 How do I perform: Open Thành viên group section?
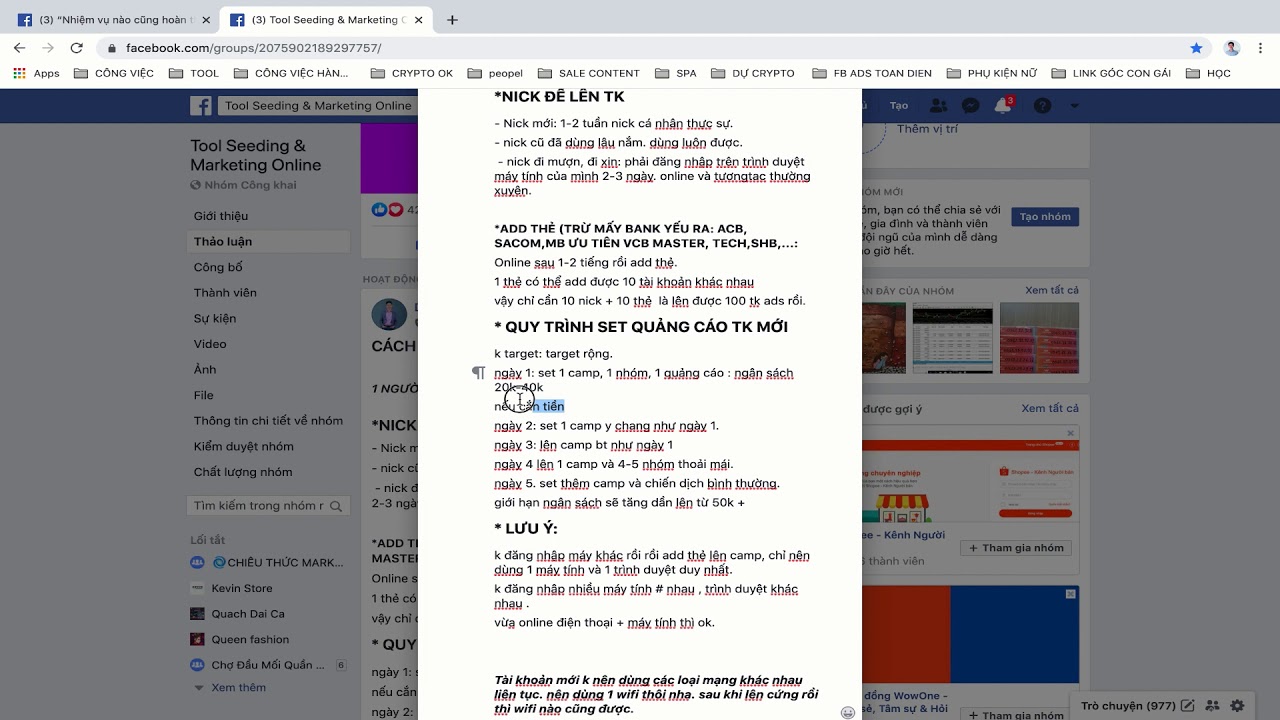[x=225, y=293]
